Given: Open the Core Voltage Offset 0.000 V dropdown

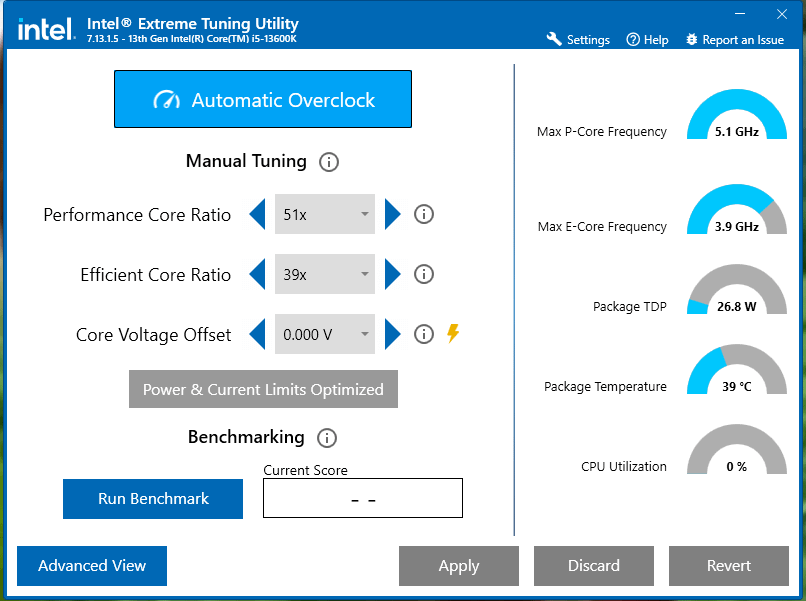Looking at the screenshot, I should click(x=325, y=334).
